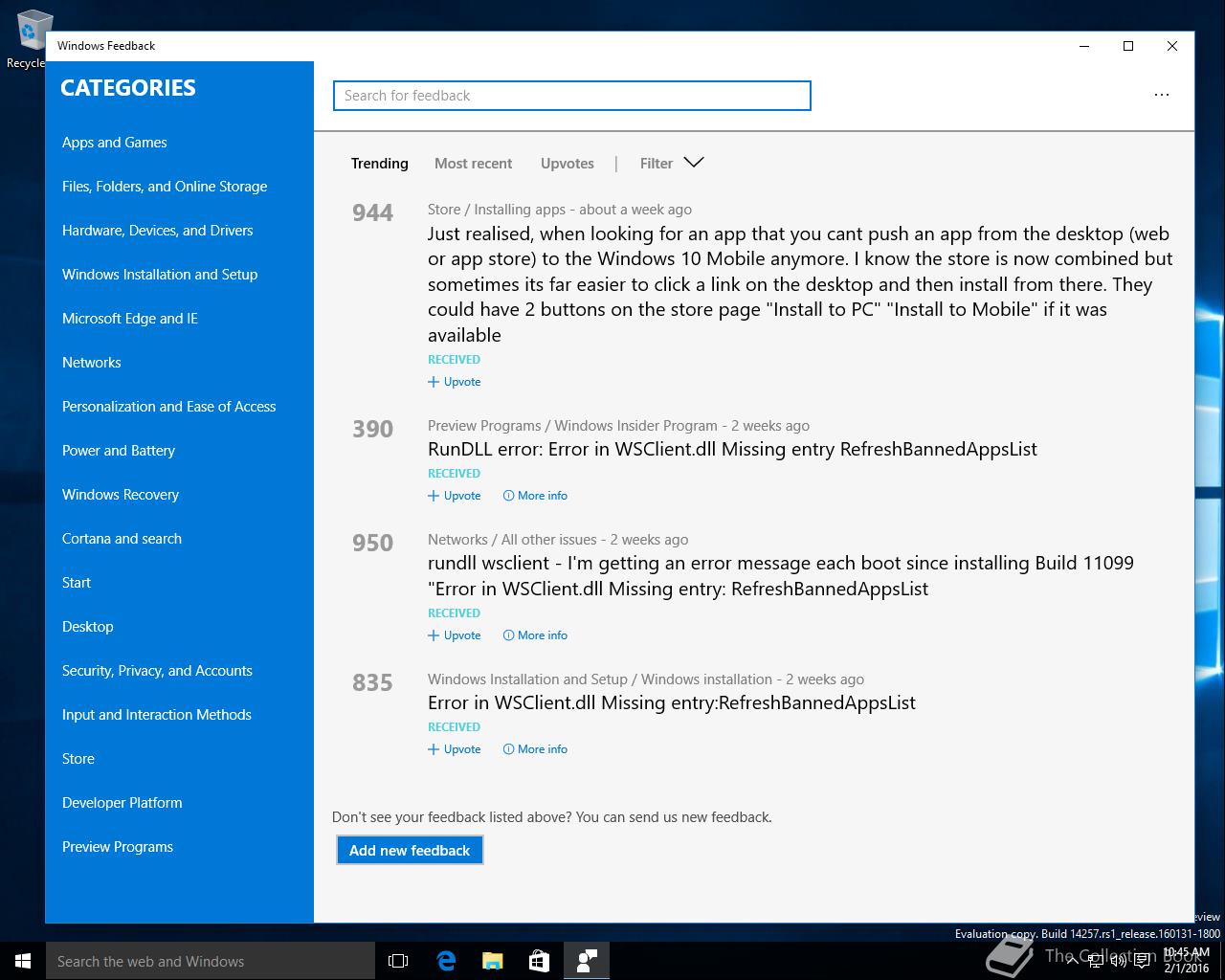This screenshot has width=1225, height=980.
Task: Select Files, Folders, and Online Storage category
Action: [165, 187]
